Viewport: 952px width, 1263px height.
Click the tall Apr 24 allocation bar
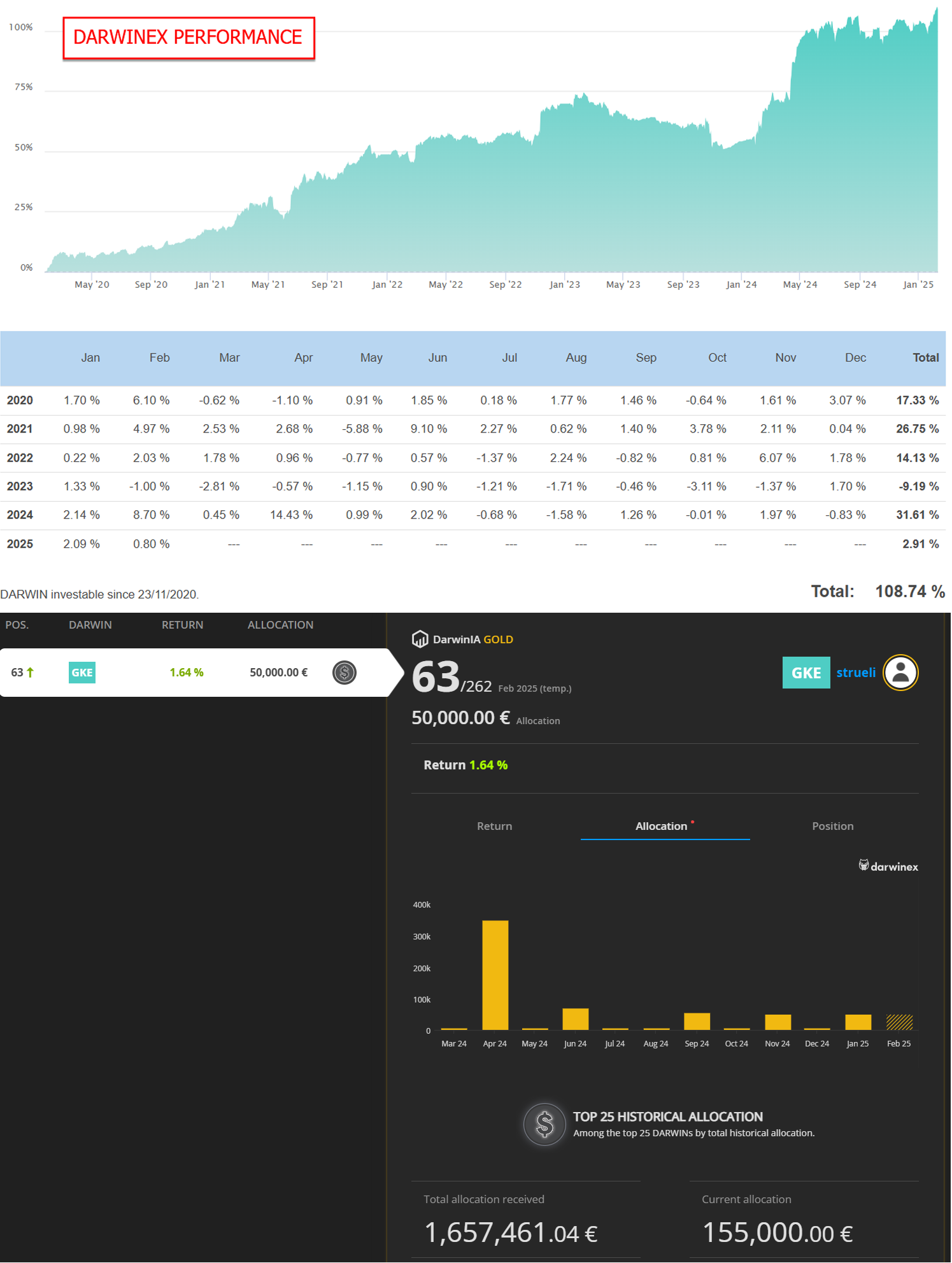click(495, 975)
